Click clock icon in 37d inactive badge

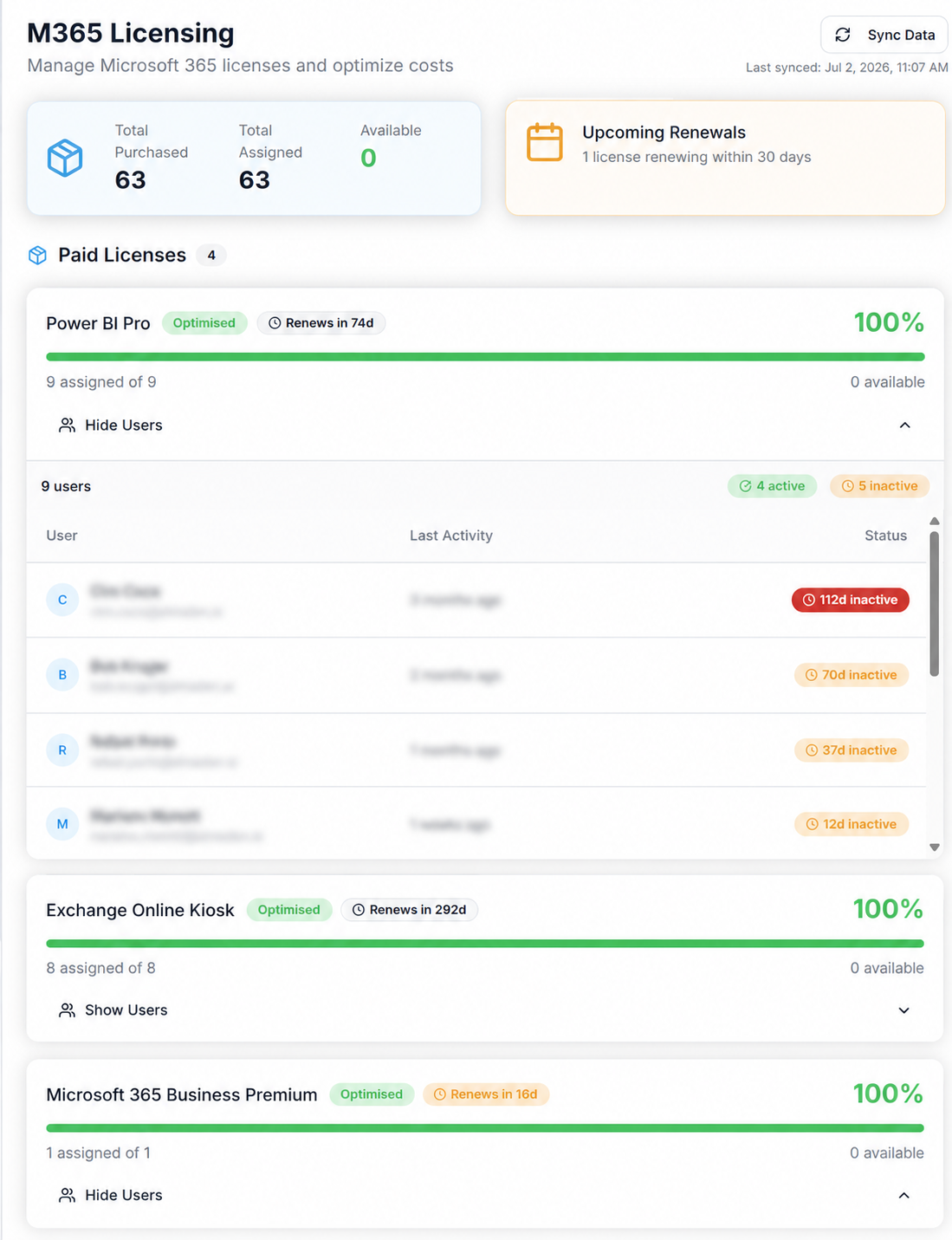[x=812, y=750]
